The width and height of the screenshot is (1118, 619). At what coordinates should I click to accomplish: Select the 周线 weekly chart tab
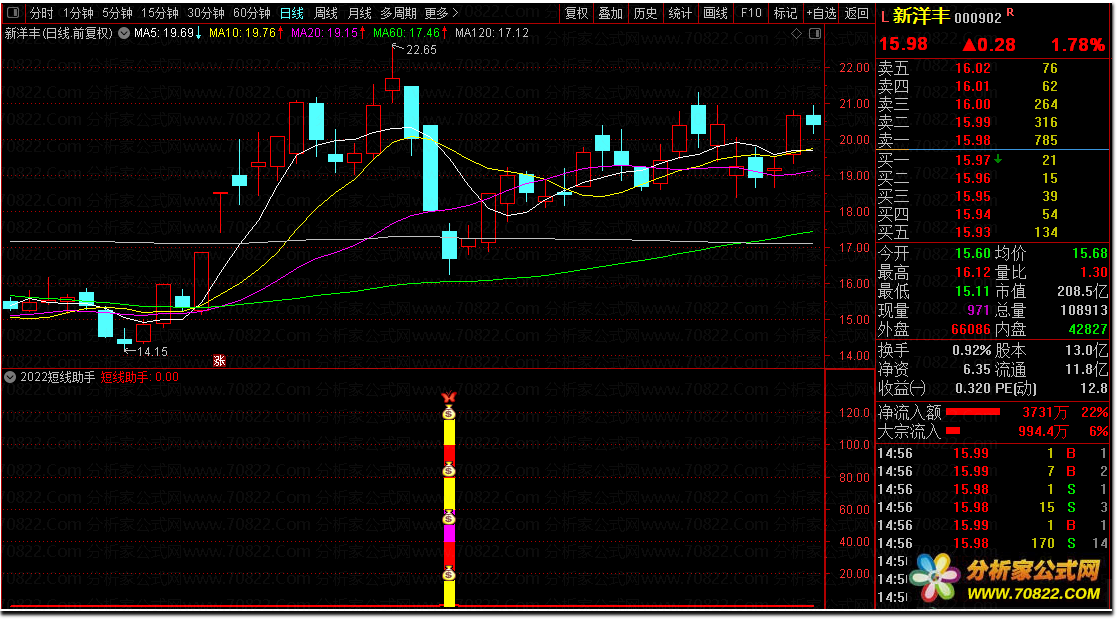(325, 13)
